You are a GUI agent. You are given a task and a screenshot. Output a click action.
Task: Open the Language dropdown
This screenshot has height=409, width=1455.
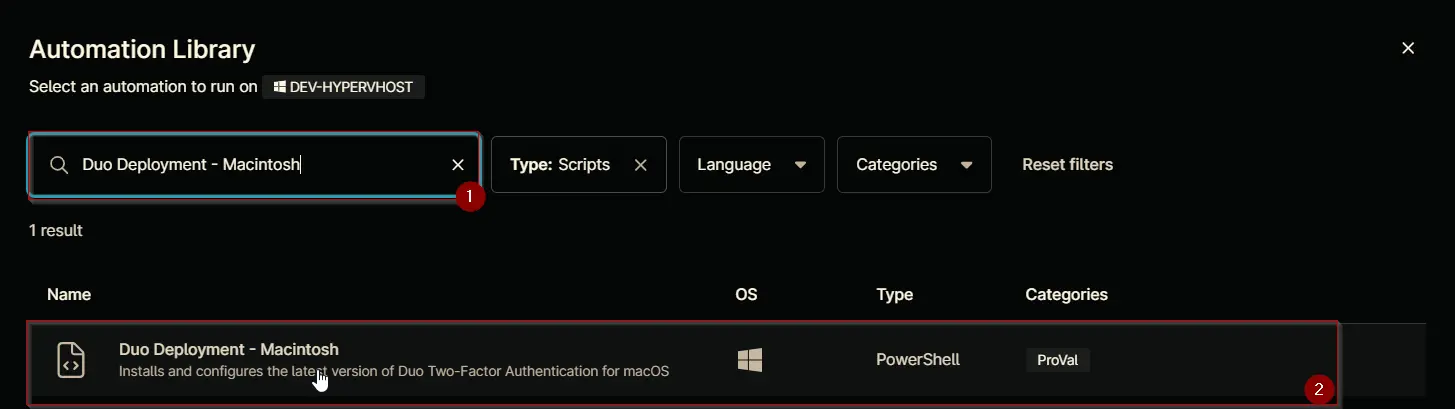[752, 164]
